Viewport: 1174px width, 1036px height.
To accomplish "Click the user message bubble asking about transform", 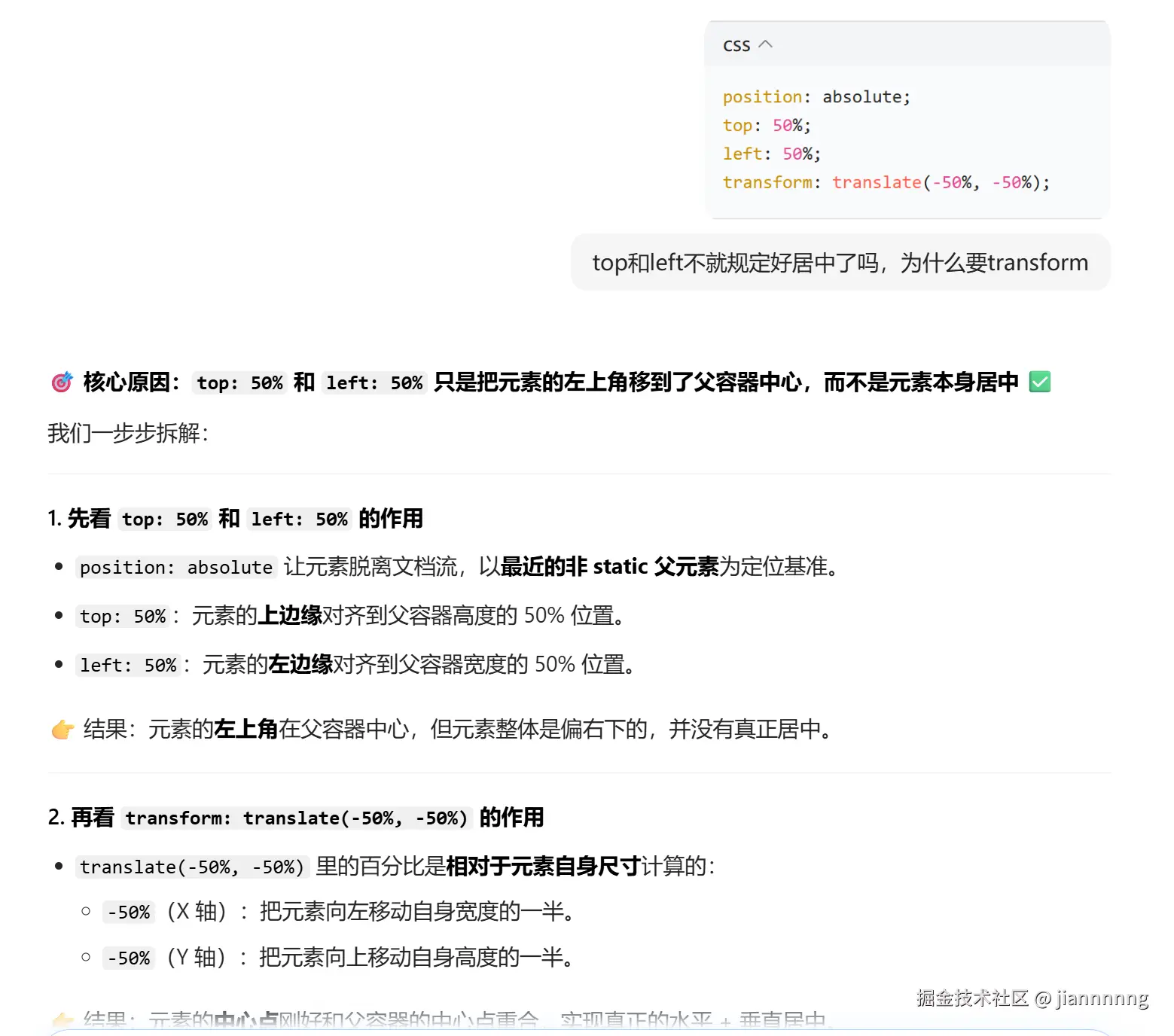I will (x=840, y=262).
